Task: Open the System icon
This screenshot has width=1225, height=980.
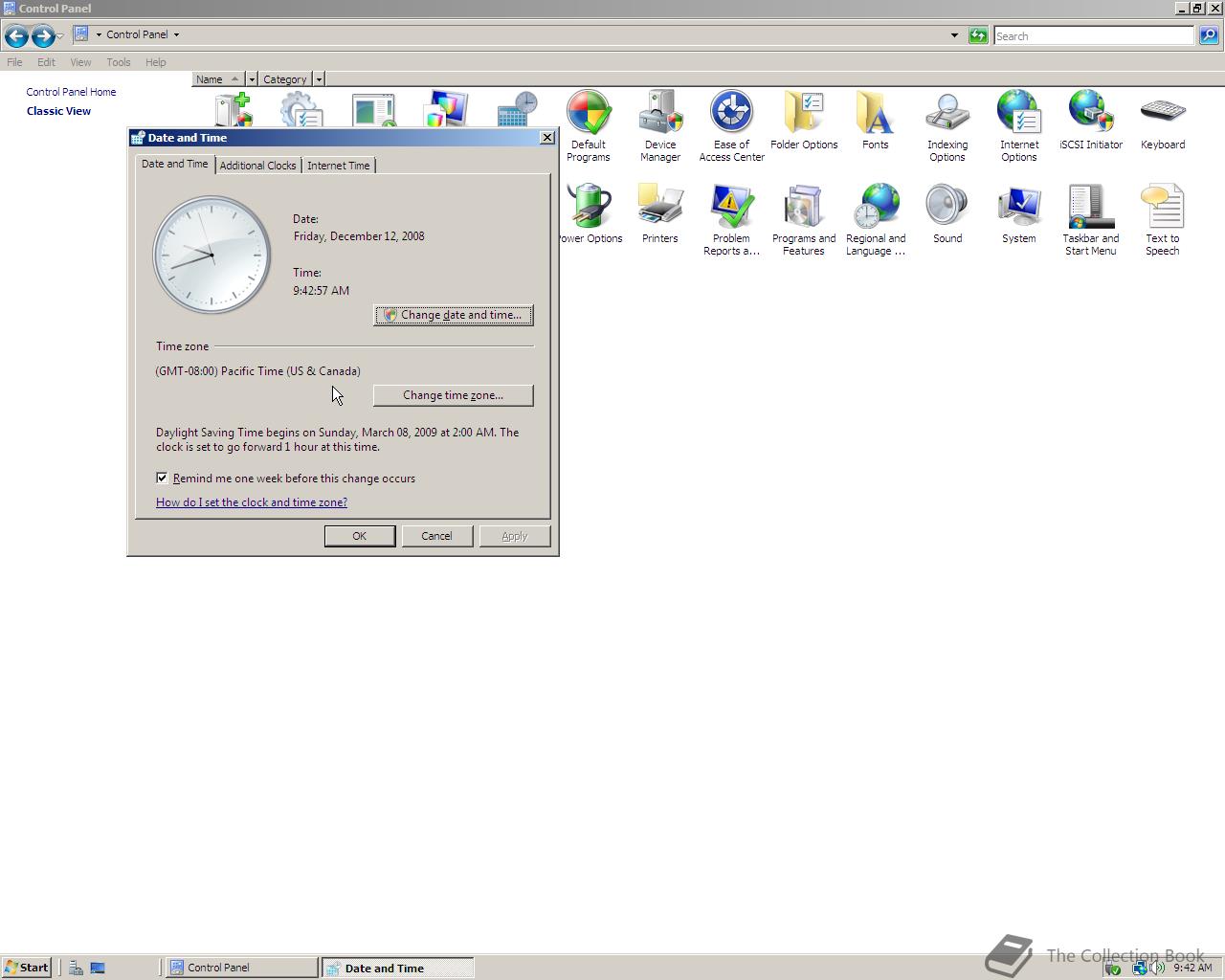Action: [1018, 213]
